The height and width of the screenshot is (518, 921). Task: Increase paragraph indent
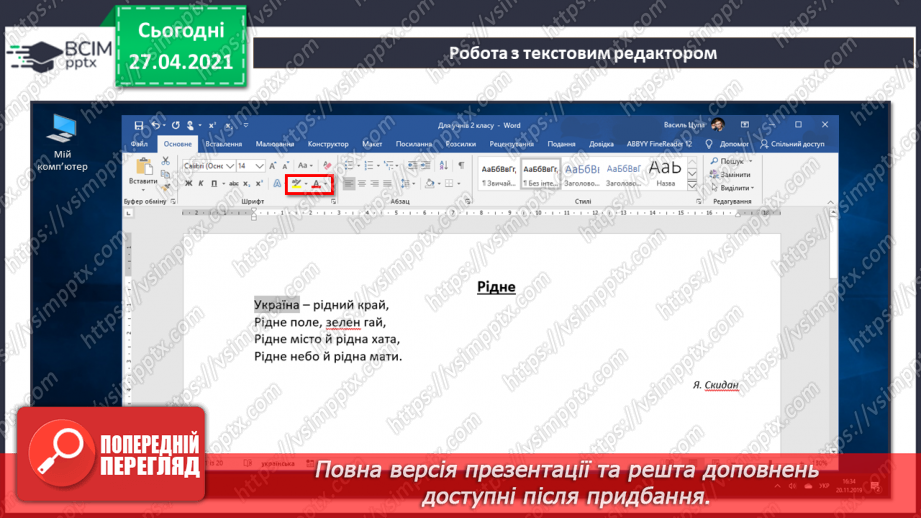click(425, 166)
